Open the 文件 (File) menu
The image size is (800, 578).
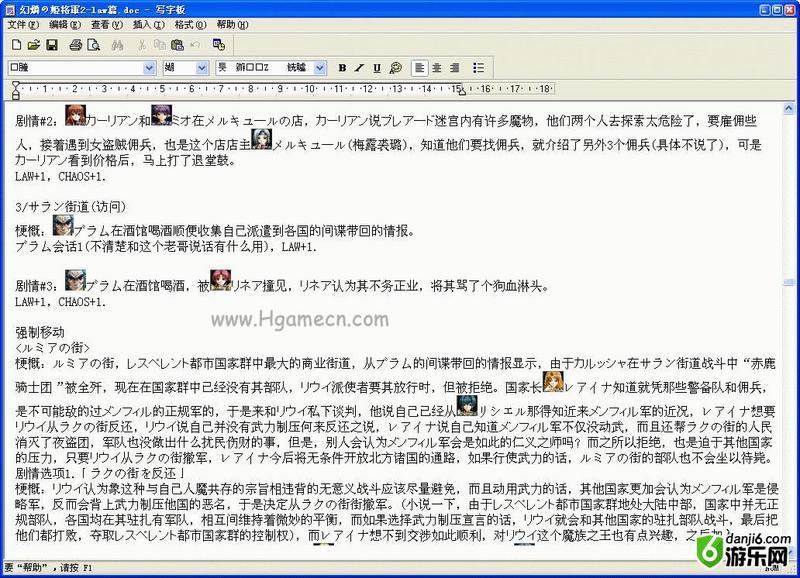pyautogui.click(x=17, y=24)
